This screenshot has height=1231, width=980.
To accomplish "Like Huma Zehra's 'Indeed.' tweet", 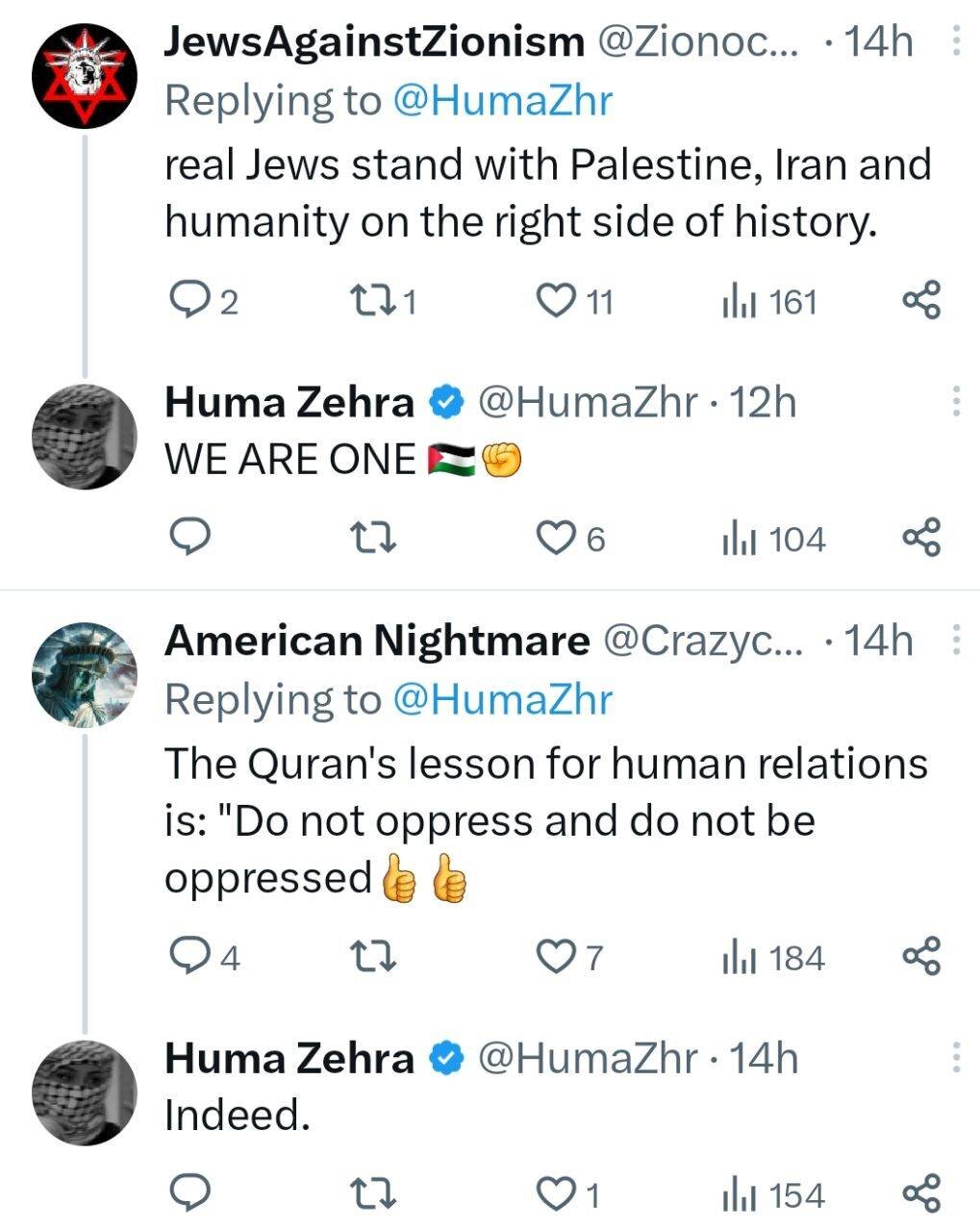I will click(x=555, y=1194).
